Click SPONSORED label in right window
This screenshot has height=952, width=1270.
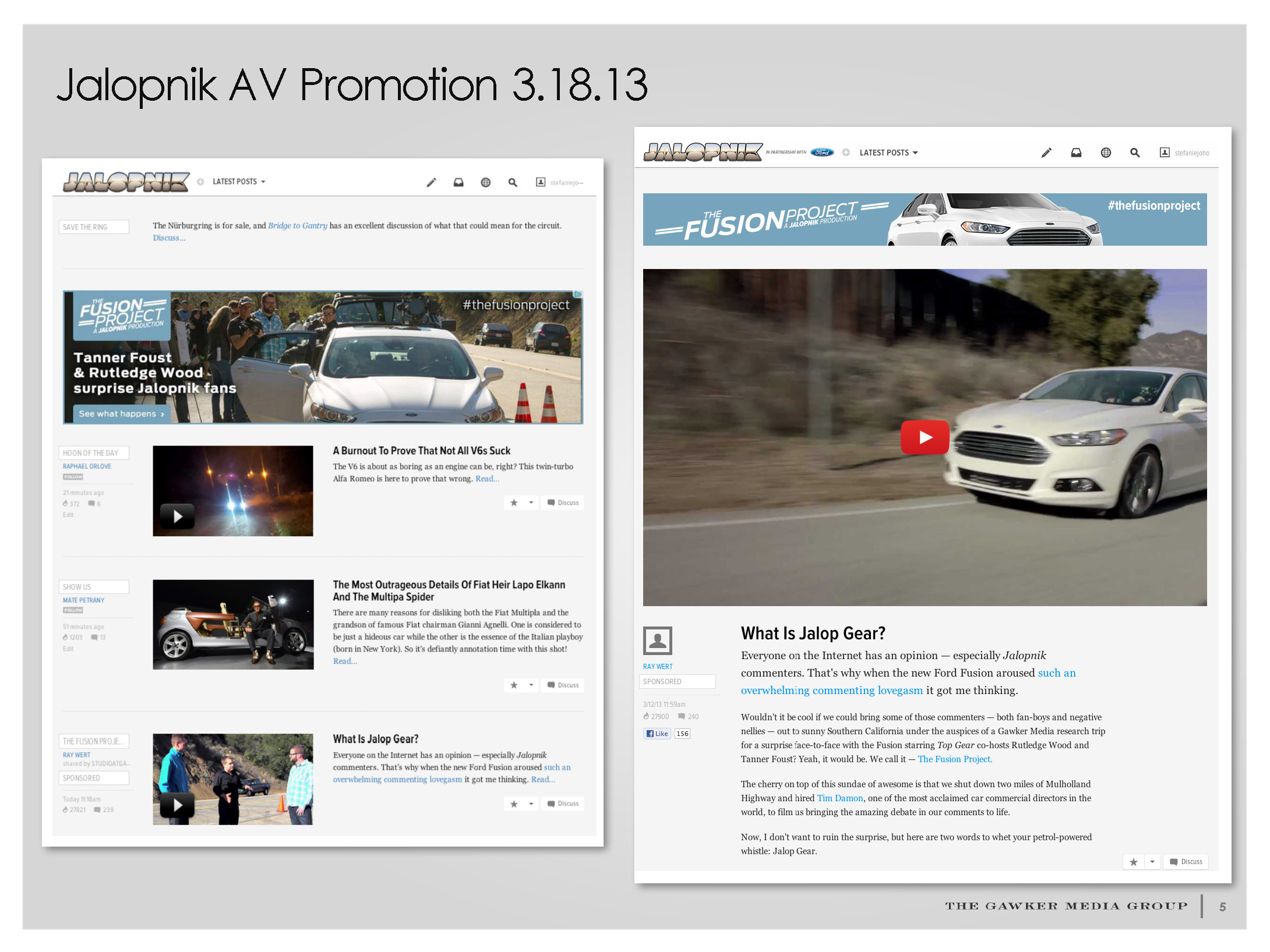point(678,682)
